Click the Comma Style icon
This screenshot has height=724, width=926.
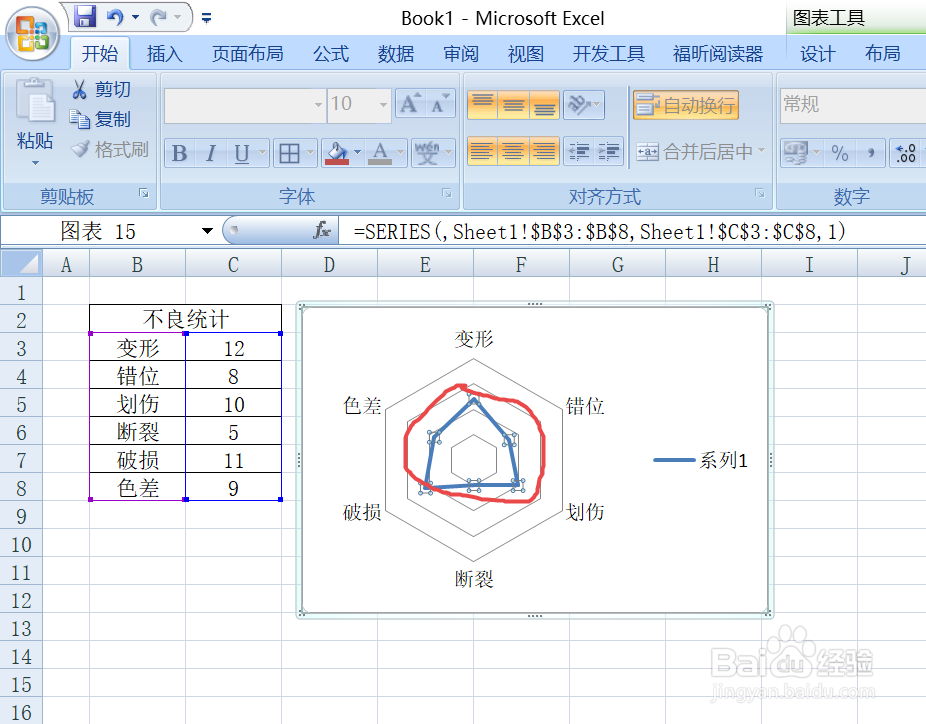(871, 153)
